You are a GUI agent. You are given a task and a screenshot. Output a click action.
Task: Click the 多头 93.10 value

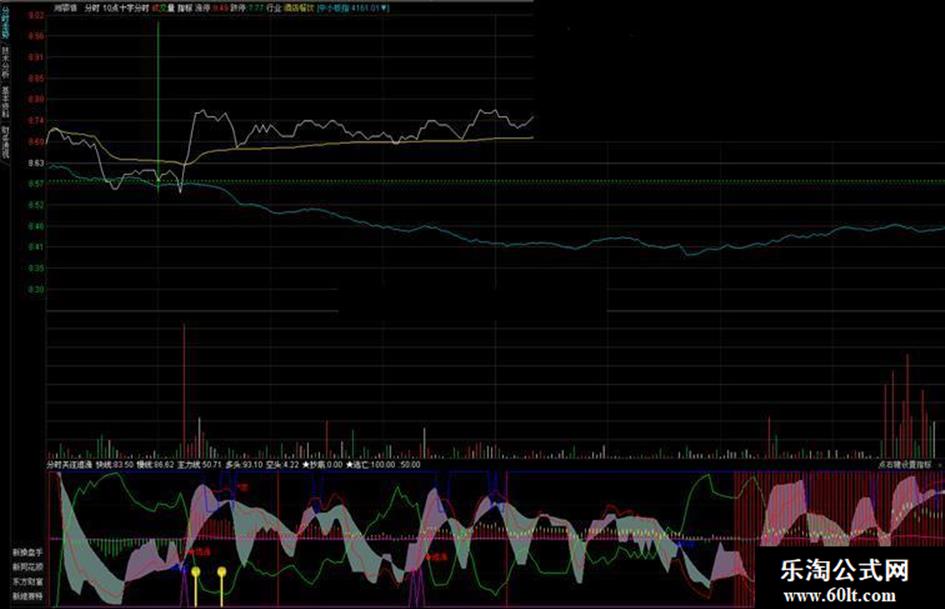[x=244, y=465]
